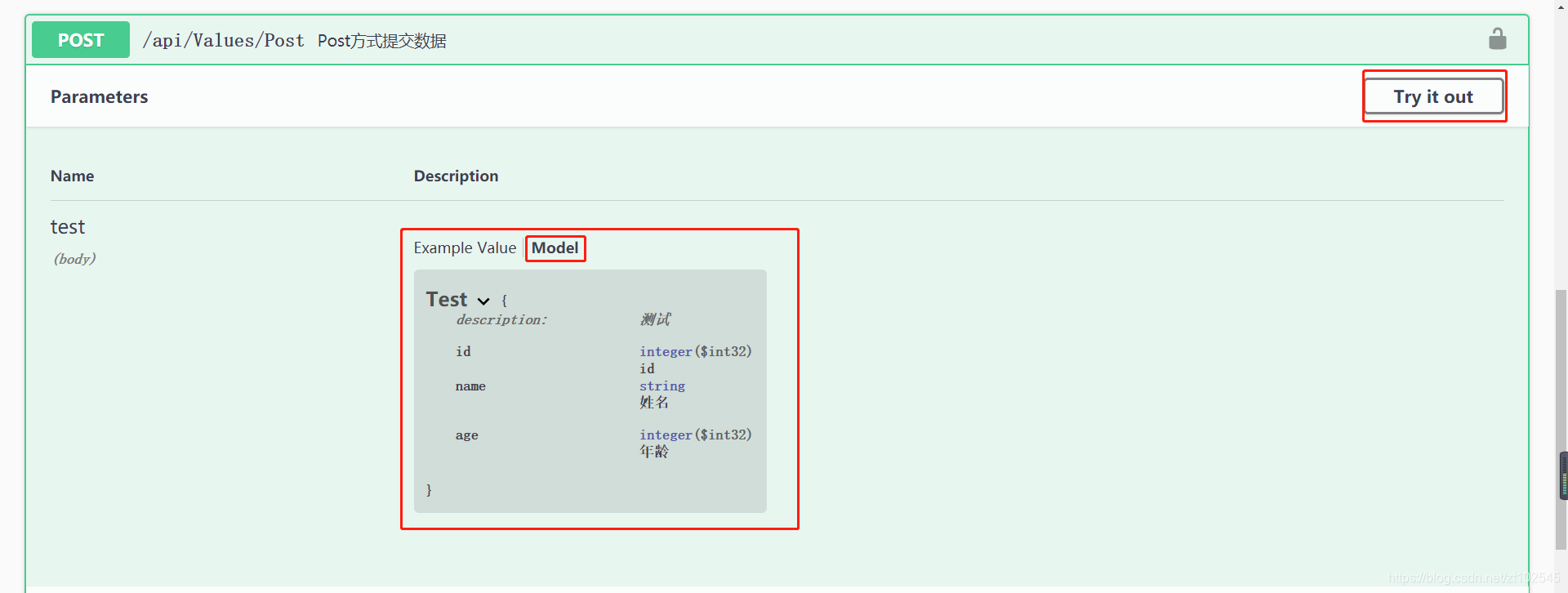The height and width of the screenshot is (593, 1568).
Task: Click the Post方式提交数据 summary text
Action: coord(381,41)
